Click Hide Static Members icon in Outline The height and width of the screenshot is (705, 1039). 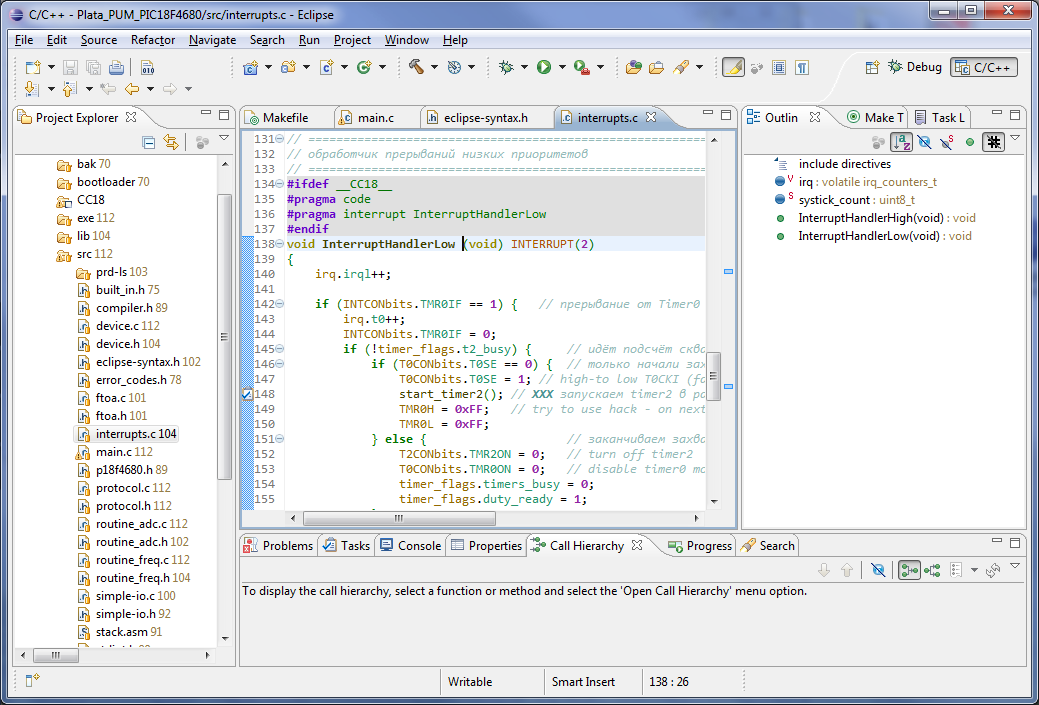click(x=945, y=142)
